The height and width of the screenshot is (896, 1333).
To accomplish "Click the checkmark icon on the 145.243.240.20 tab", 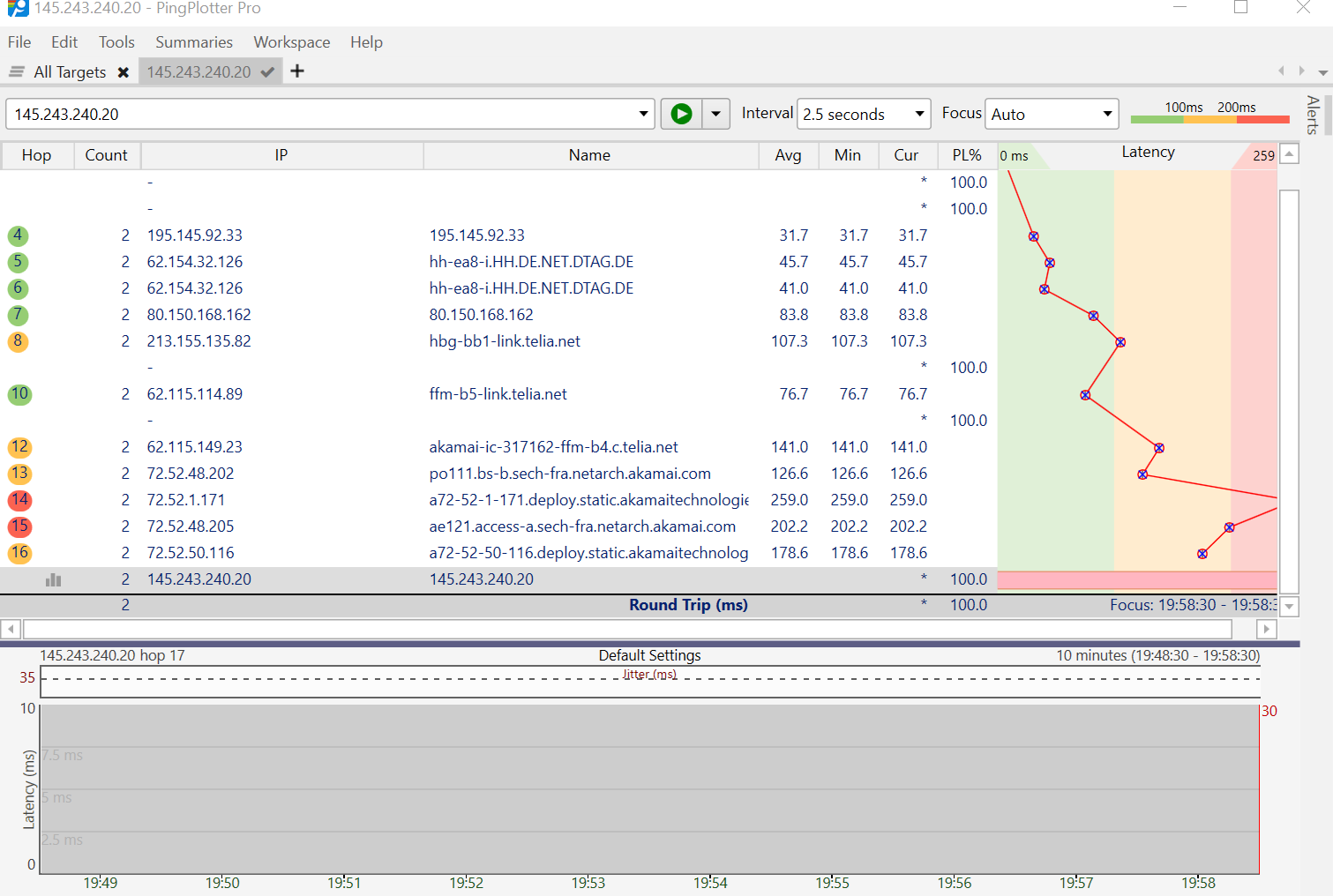I will [x=267, y=72].
